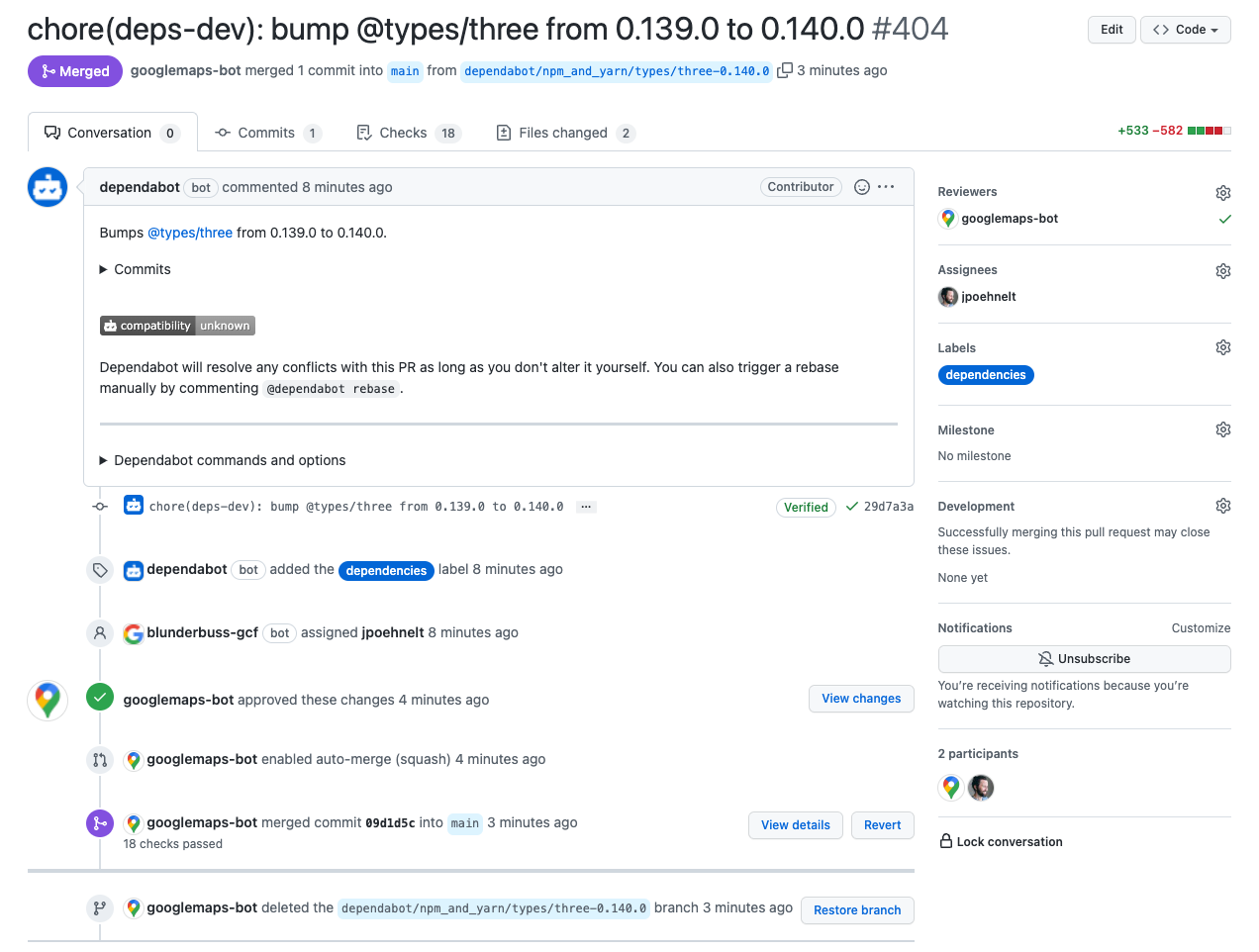Click the green approval check icon
This screenshot has height=952, width=1259.
99,697
